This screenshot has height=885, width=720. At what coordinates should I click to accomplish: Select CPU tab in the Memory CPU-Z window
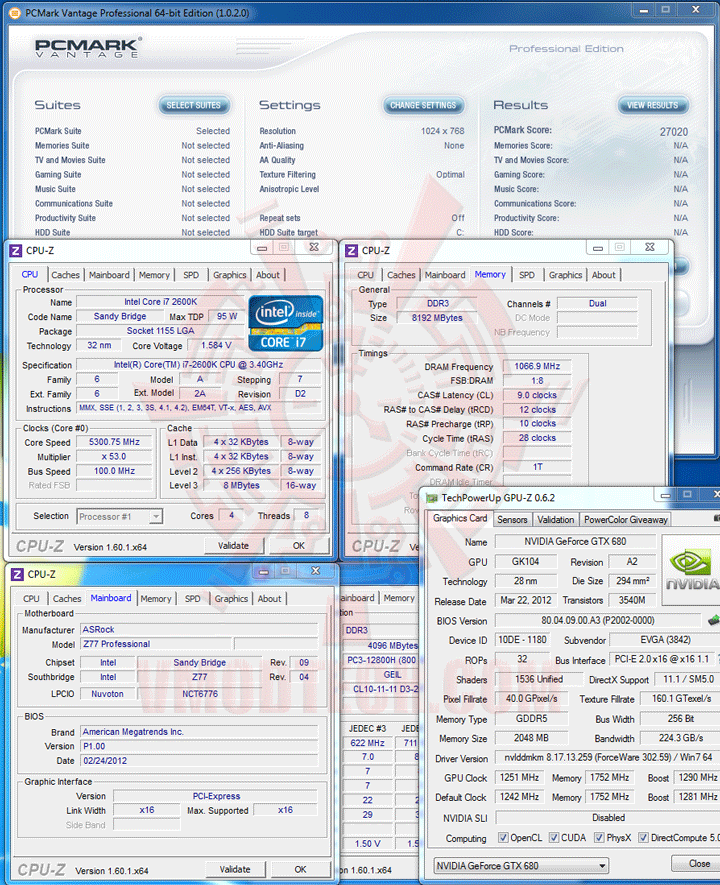click(x=365, y=275)
